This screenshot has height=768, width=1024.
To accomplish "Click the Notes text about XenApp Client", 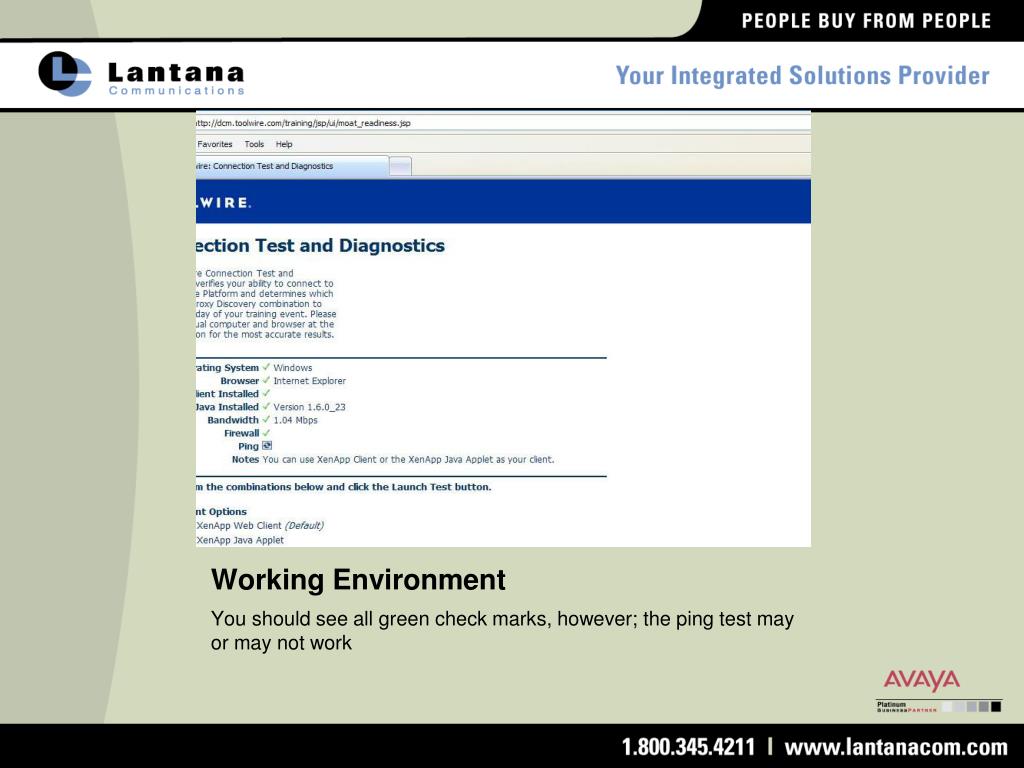I will pyautogui.click(x=408, y=460).
